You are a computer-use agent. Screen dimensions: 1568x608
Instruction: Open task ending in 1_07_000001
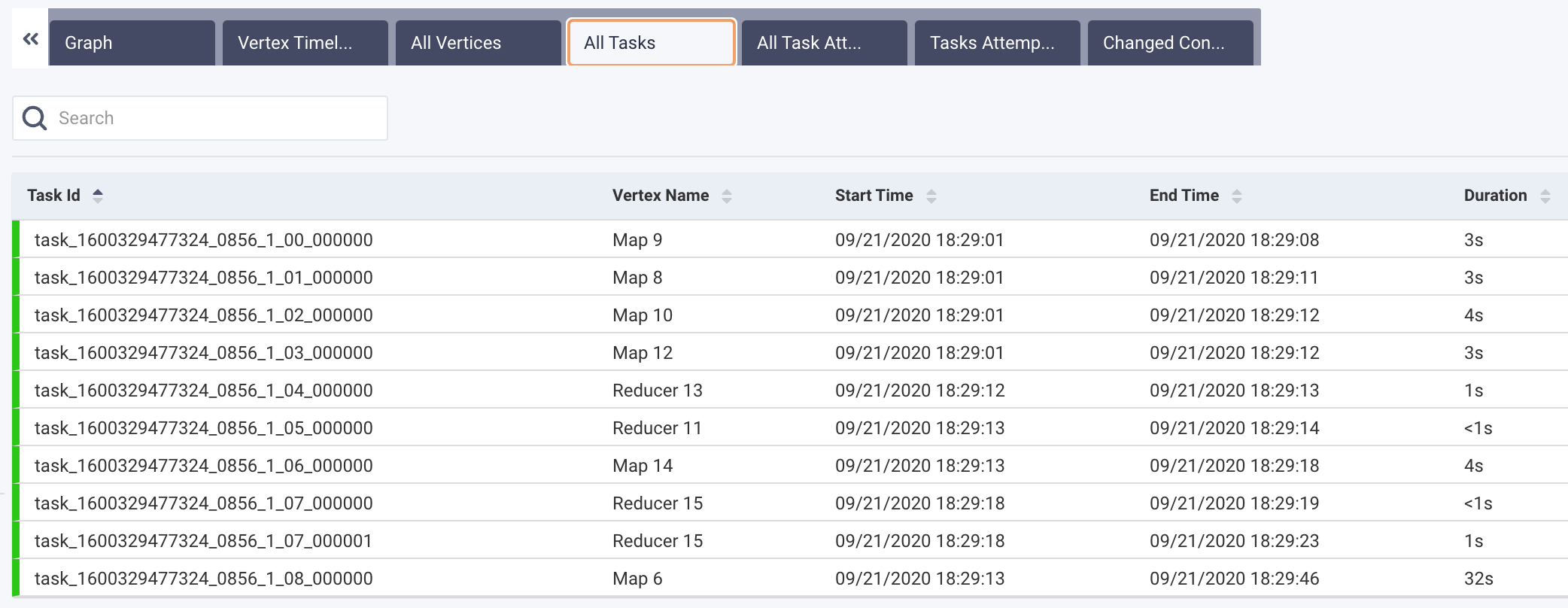[204, 541]
